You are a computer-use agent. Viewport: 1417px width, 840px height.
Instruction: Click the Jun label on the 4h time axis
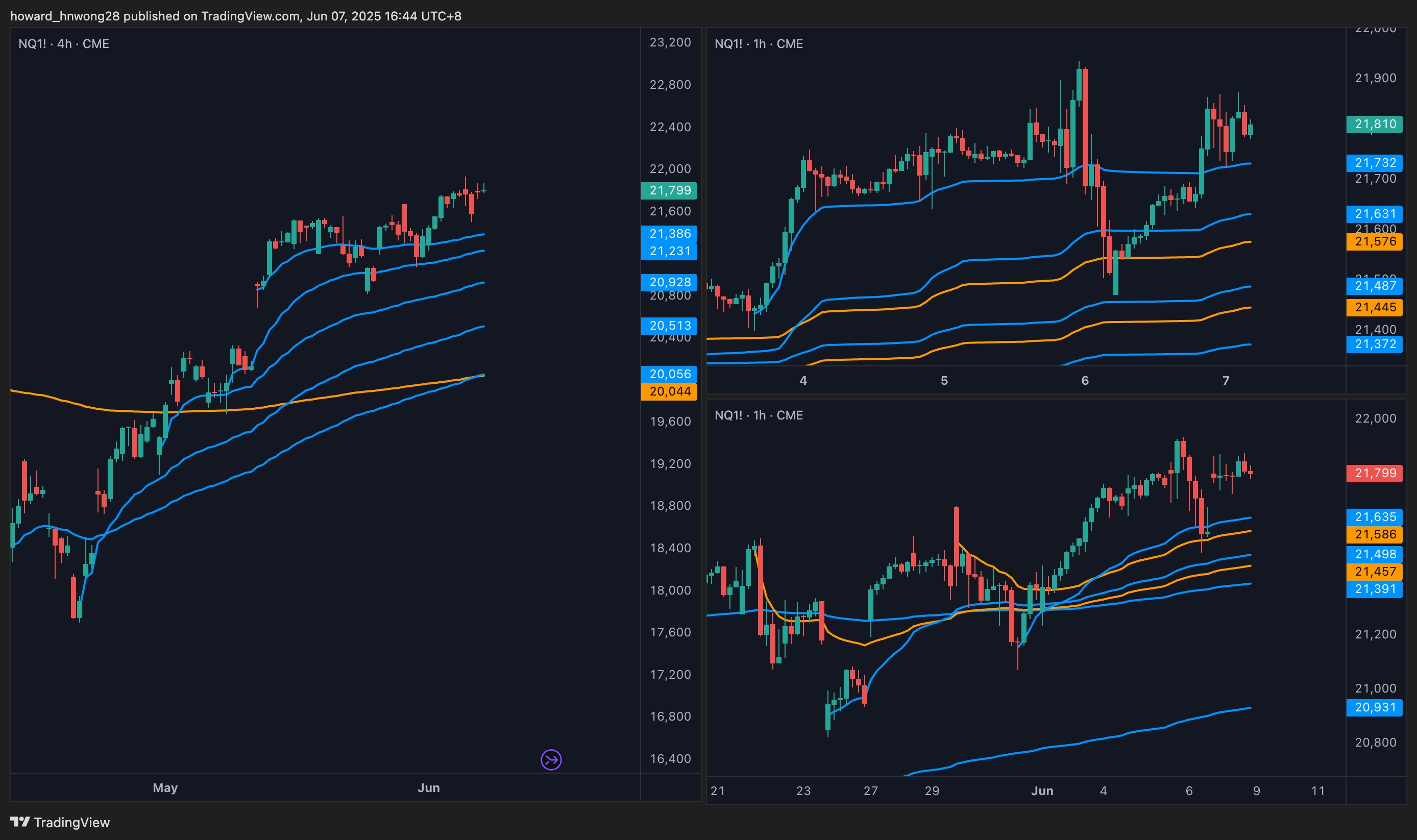point(429,787)
